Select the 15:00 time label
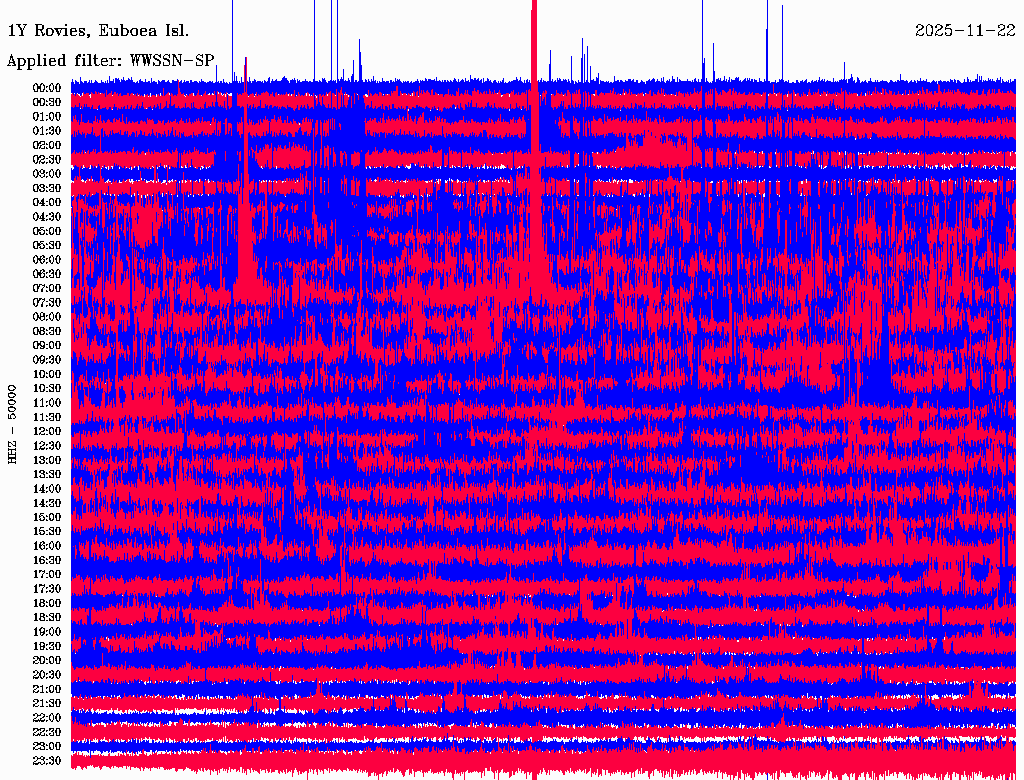 (47, 517)
